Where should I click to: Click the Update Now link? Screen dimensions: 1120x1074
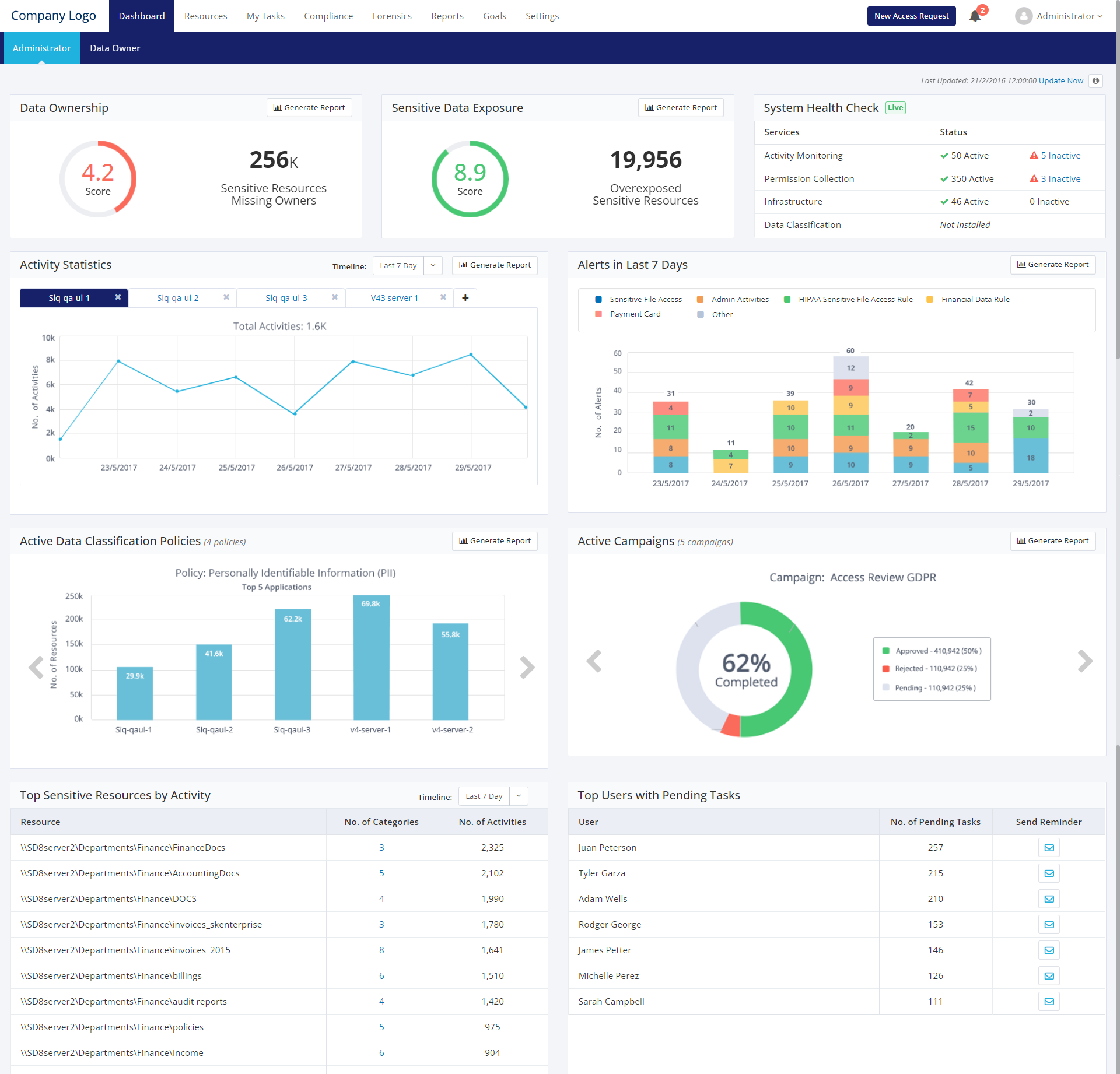[x=1060, y=81]
